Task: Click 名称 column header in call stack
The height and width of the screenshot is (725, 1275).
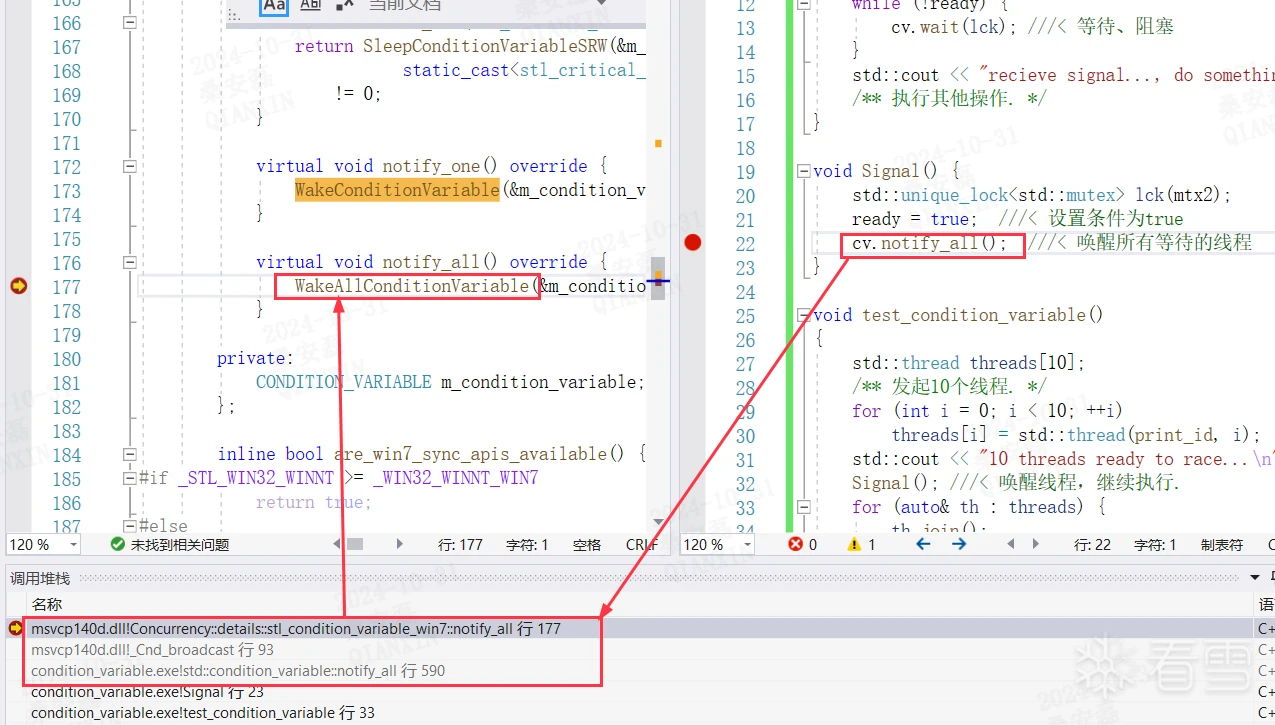Action: coord(47,604)
